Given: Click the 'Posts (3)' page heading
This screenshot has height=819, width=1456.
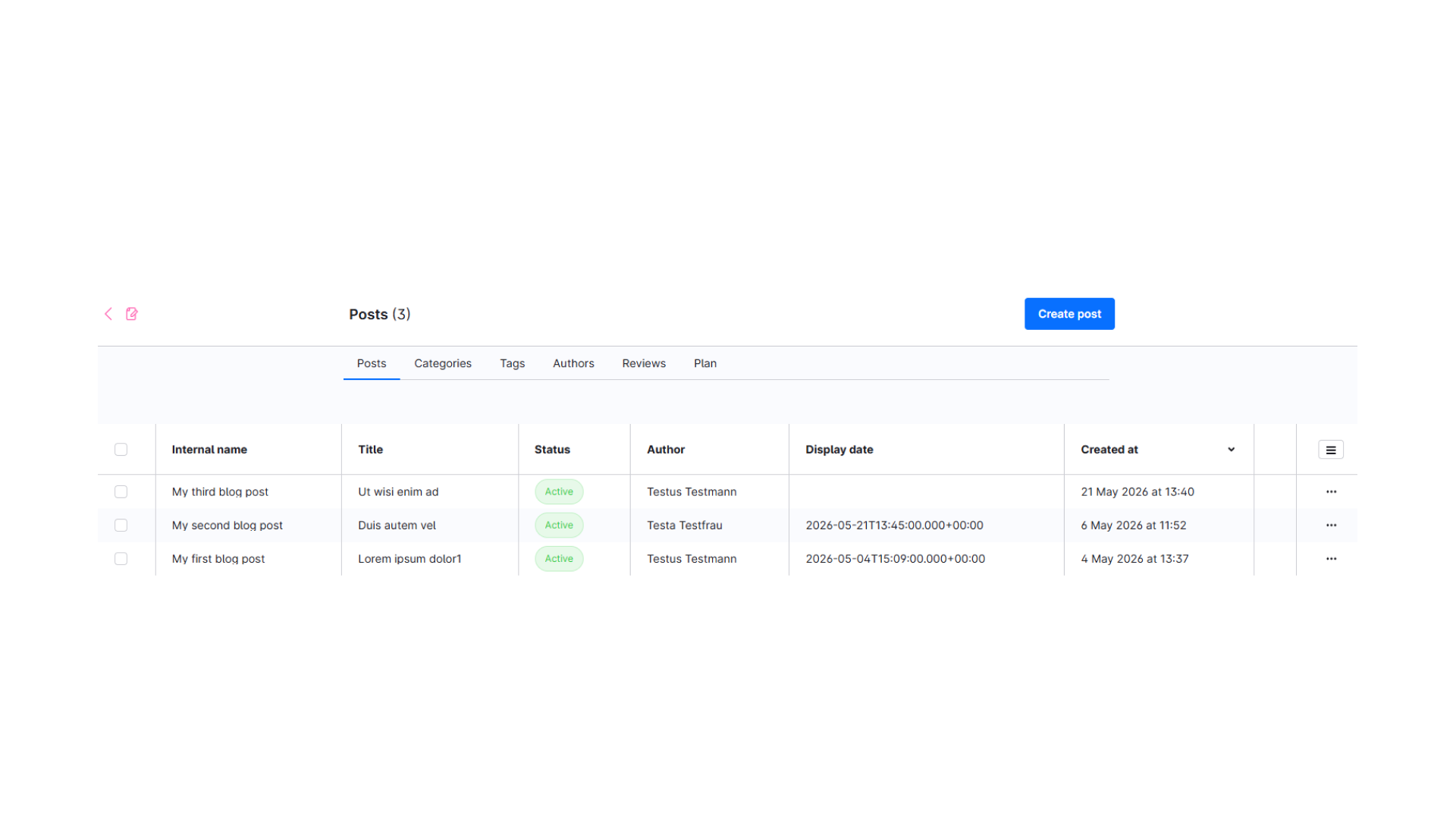Looking at the screenshot, I should tap(379, 314).
